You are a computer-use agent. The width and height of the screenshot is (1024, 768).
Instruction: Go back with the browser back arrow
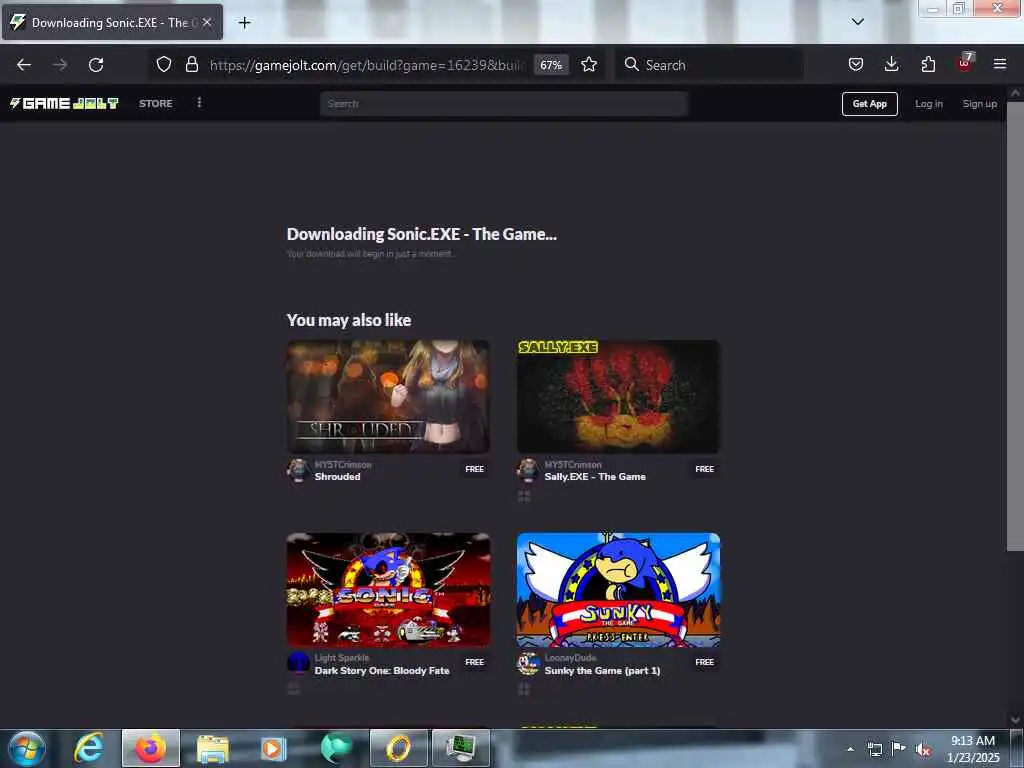coord(24,65)
